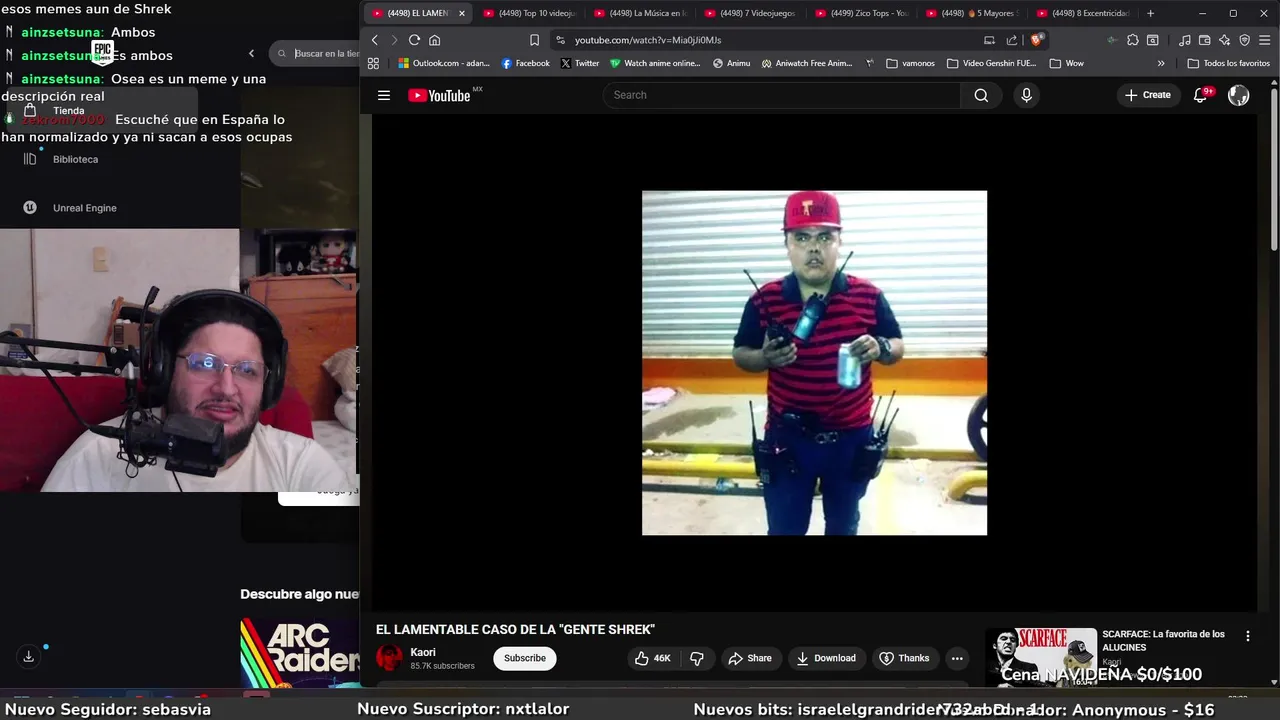Start voice search with microphone icon
The width and height of the screenshot is (1280, 720).
click(x=1026, y=95)
